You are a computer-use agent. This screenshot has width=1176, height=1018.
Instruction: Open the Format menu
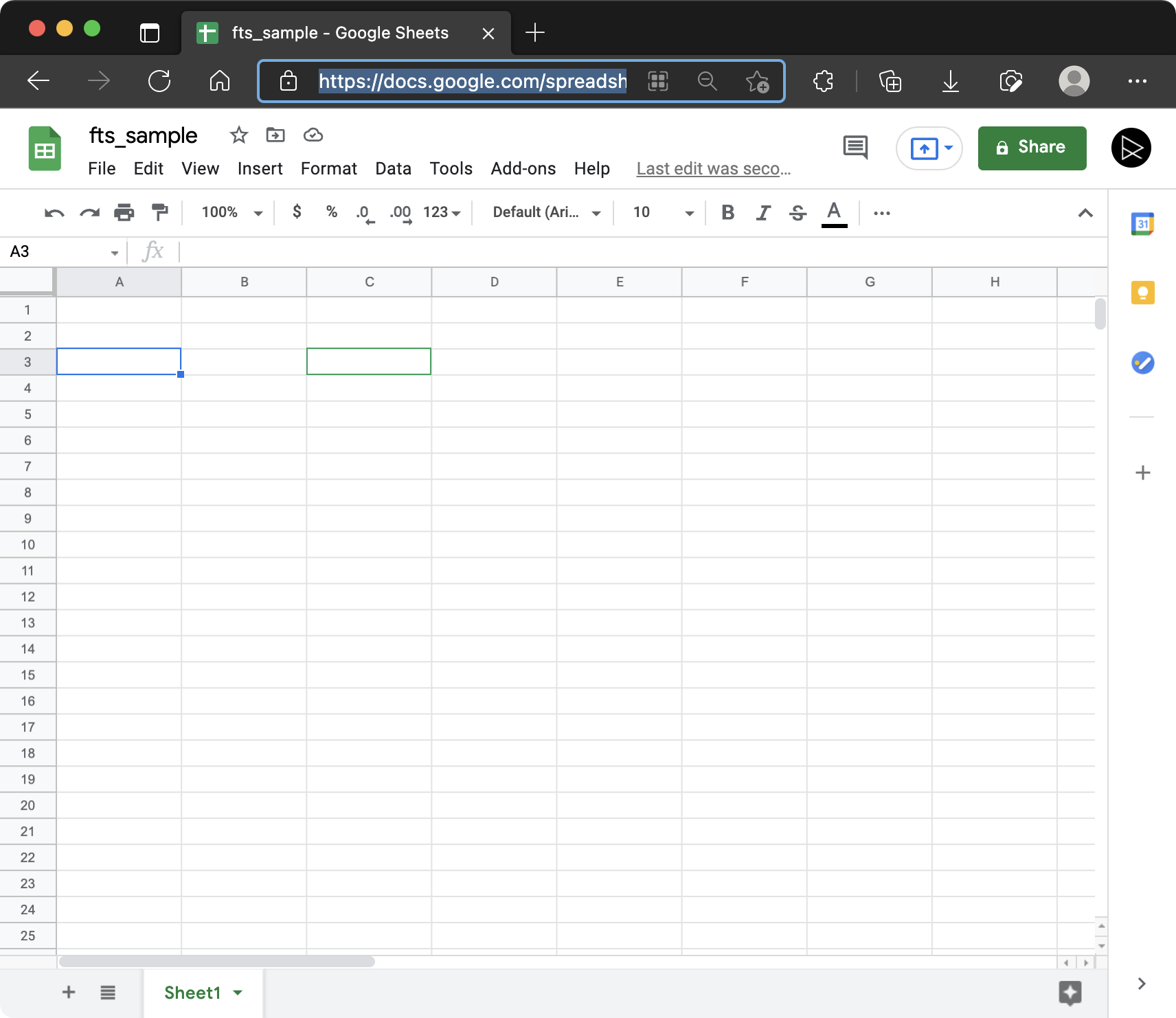[x=328, y=168]
